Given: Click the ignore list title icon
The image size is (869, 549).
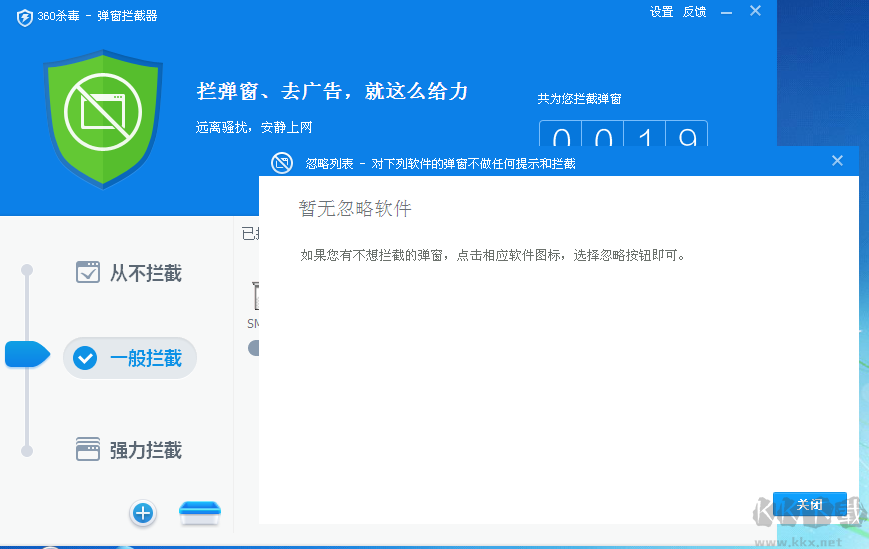Looking at the screenshot, I should pyautogui.click(x=282, y=163).
